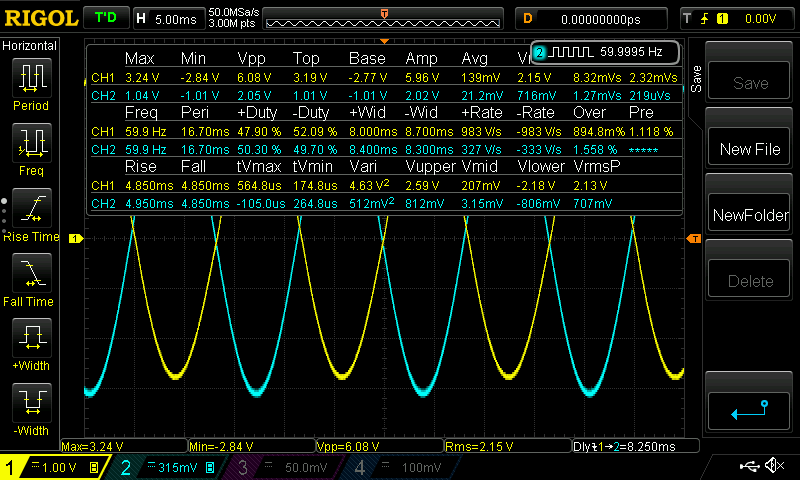The width and height of the screenshot is (800, 480).
Task: Select the +Width measurement icon
Action: (32, 338)
